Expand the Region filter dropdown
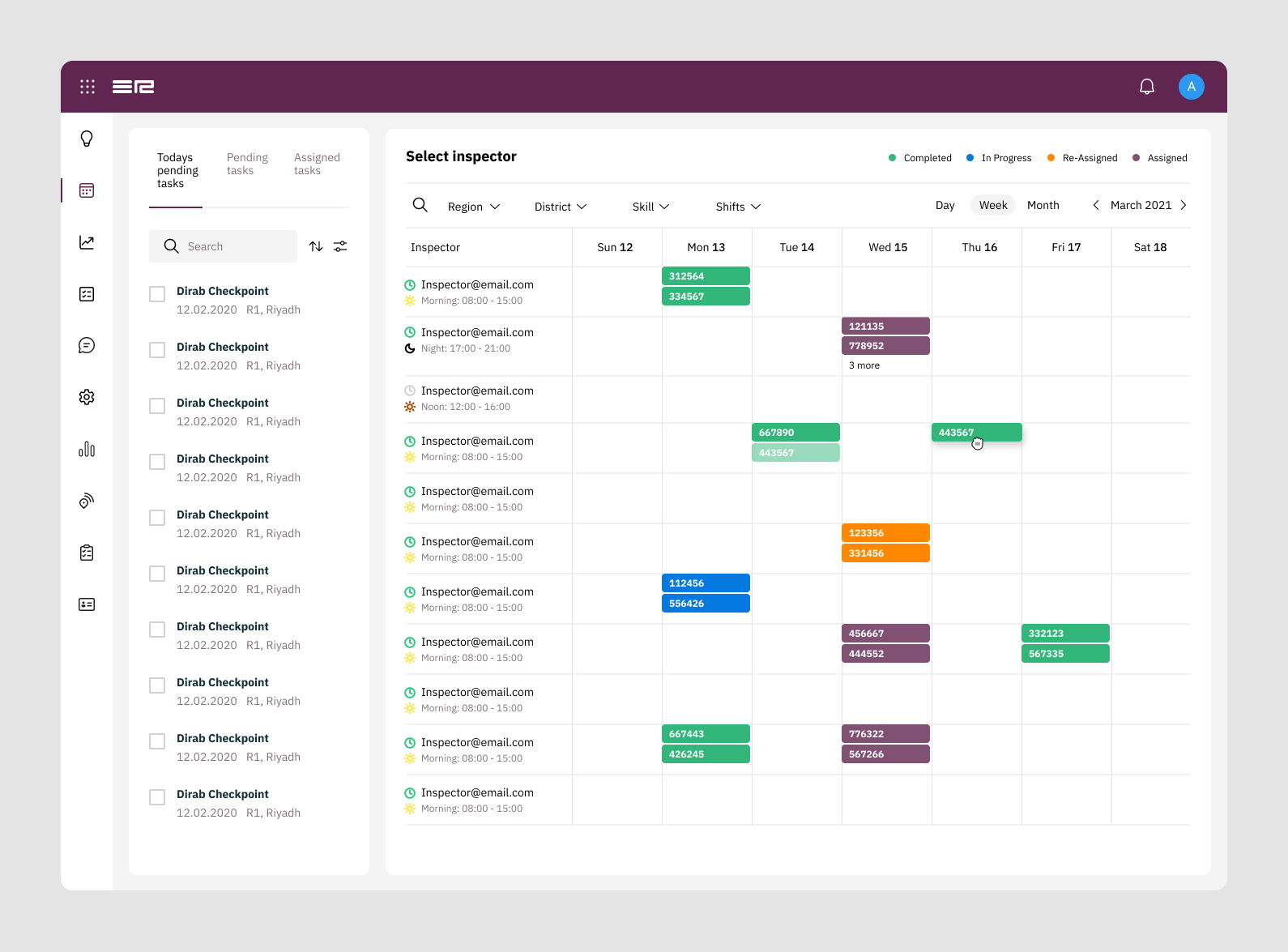Viewport: 1288px width, 952px height. (473, 207)
